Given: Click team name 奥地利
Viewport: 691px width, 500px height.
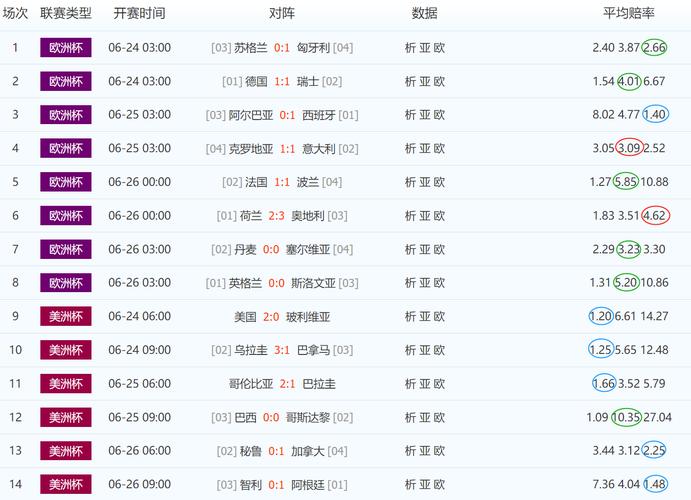Looking at the screenshot, I should coord(308,216).
